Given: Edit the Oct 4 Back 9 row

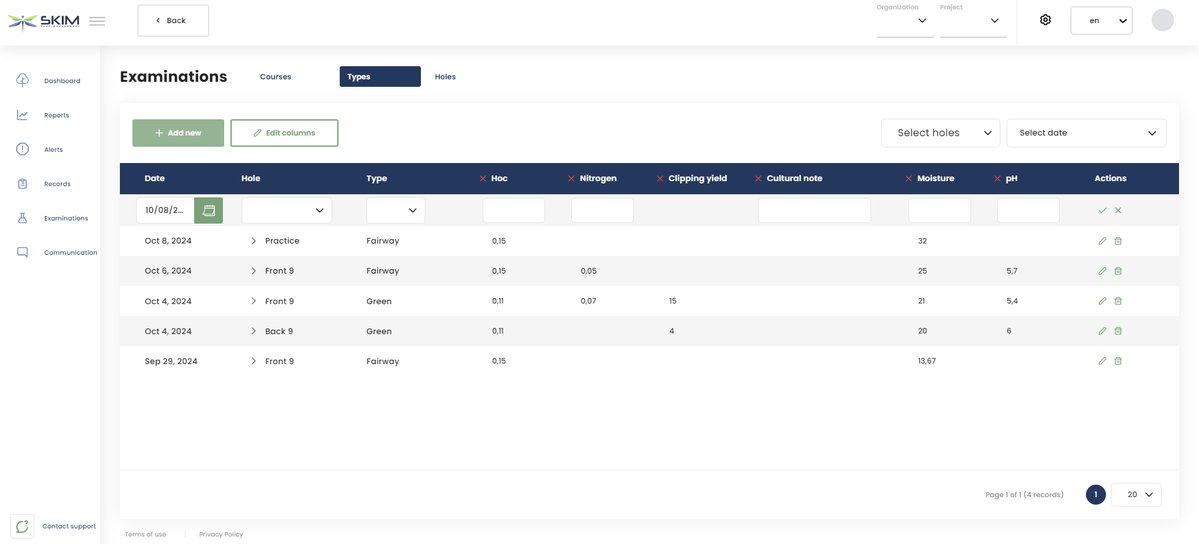Looking at the screenshot, I should pyautogui.click(x=1102, y=331).
